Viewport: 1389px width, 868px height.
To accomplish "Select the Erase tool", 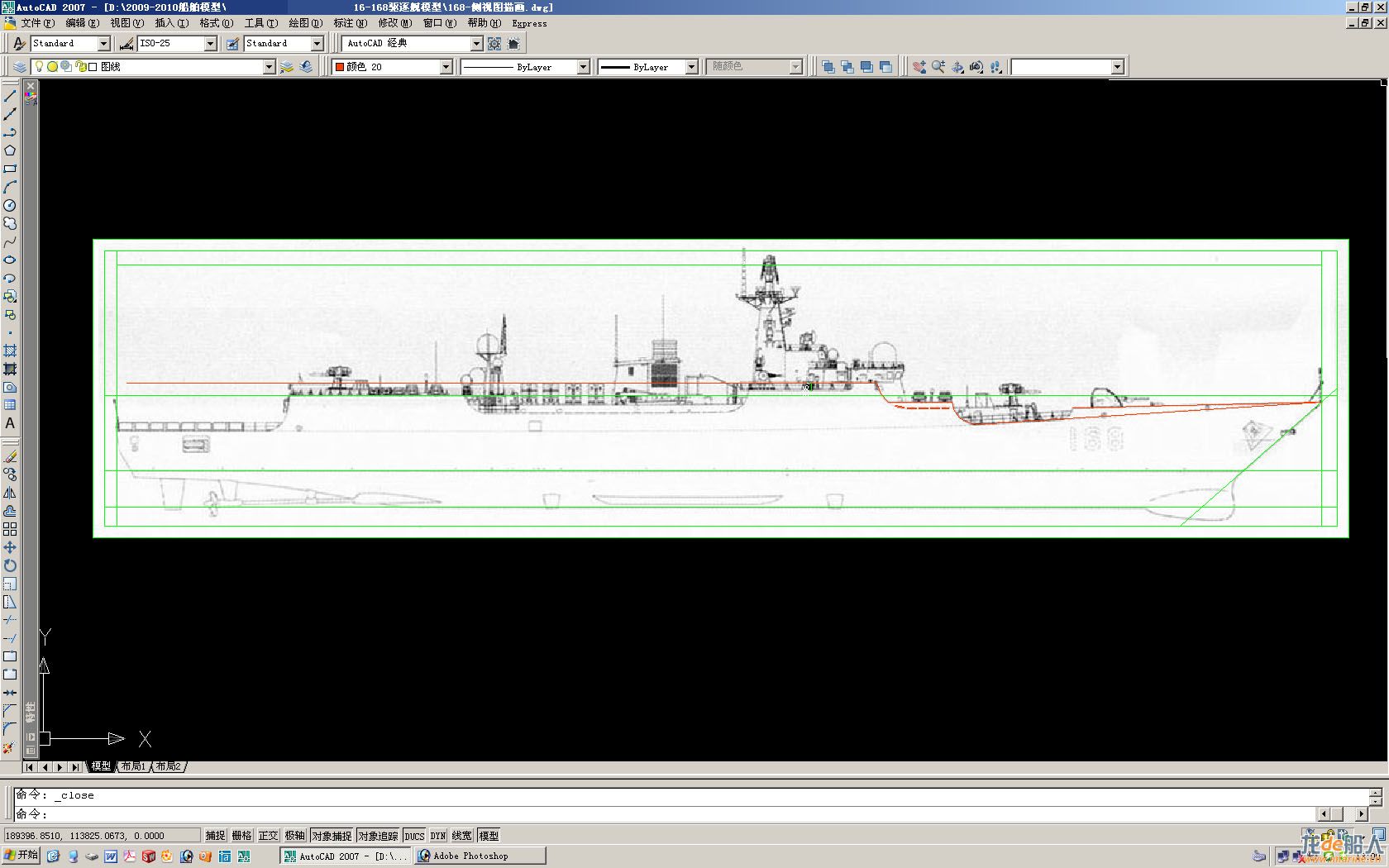I will (10, 456).
